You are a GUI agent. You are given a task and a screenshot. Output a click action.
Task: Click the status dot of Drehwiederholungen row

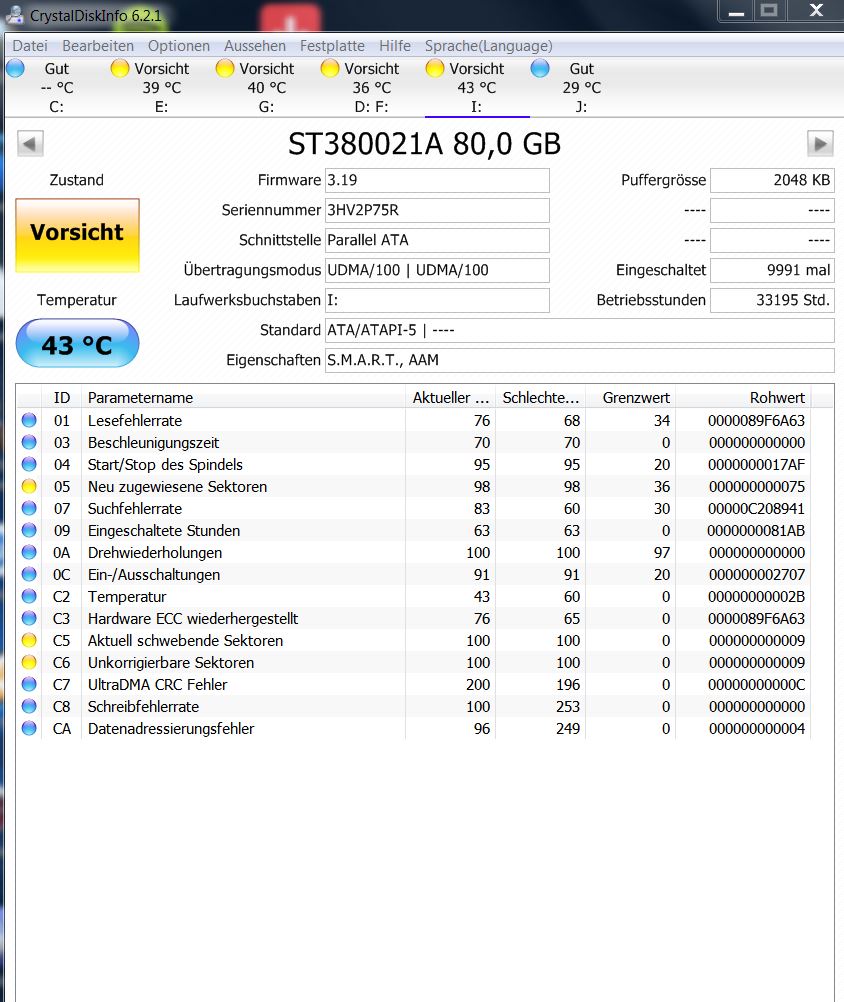[29, 551]
